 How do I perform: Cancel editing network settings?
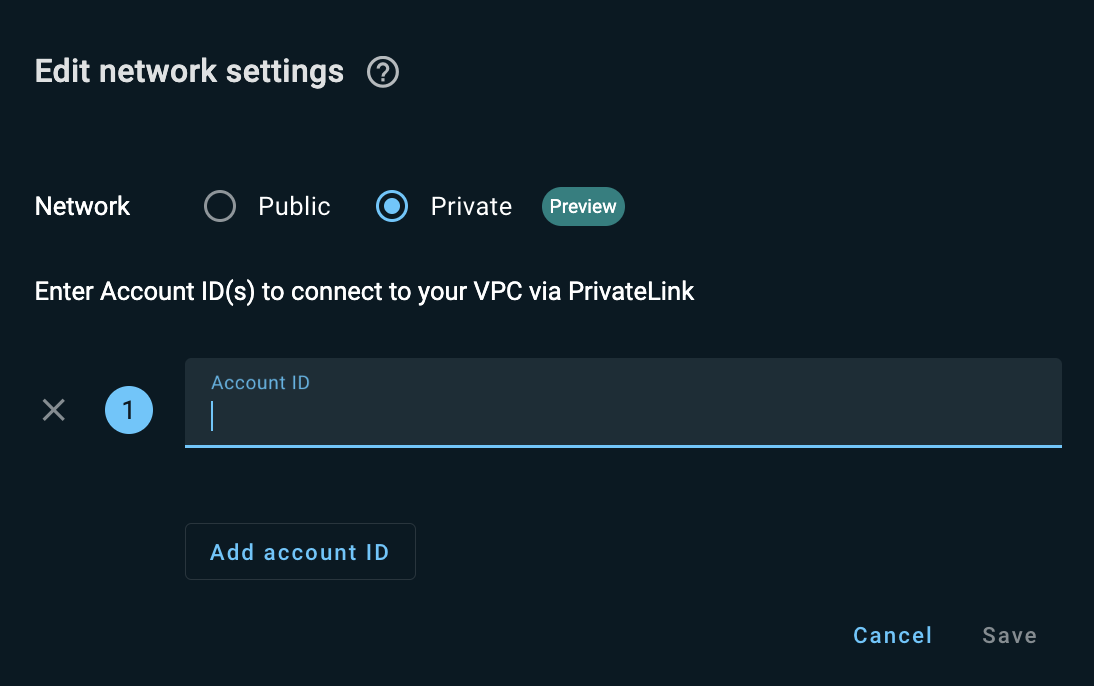coord(892,635)
